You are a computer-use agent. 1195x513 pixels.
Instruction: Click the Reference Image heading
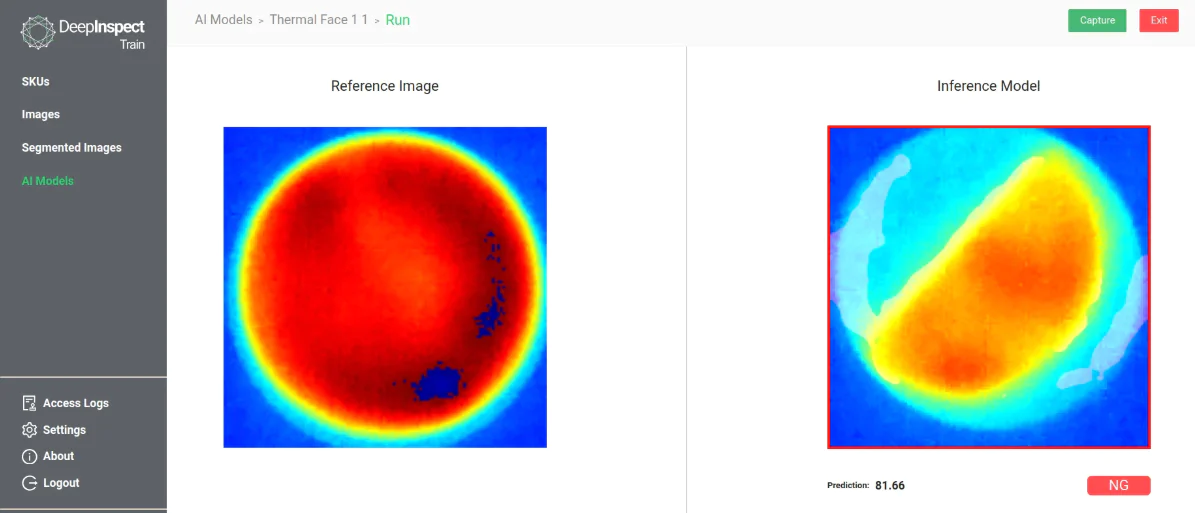[x=385, y=86]
